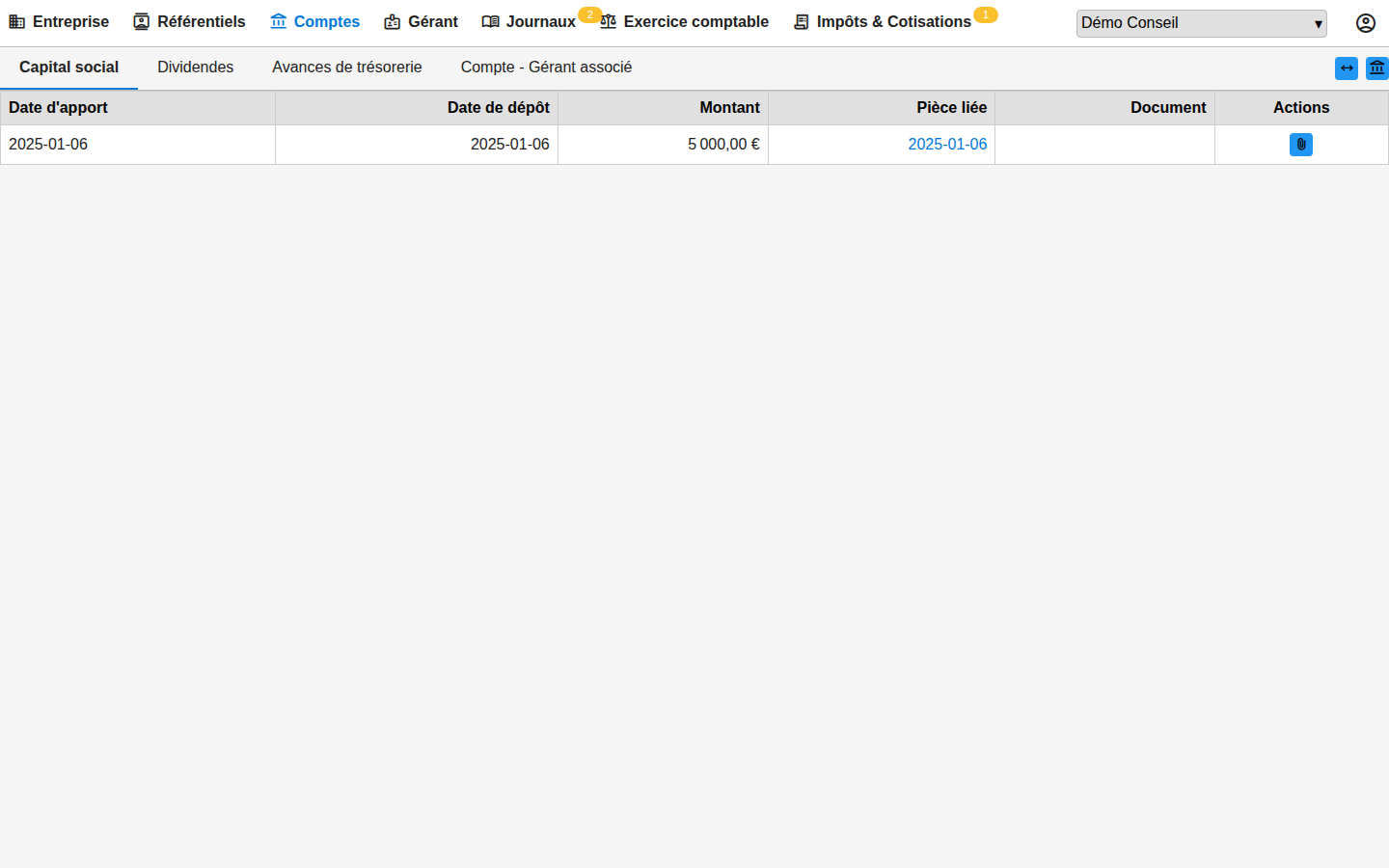This screenshot has width=1389, height=868.
Task: Open the Avances de trésorerie tab
Action: point(347,68)
